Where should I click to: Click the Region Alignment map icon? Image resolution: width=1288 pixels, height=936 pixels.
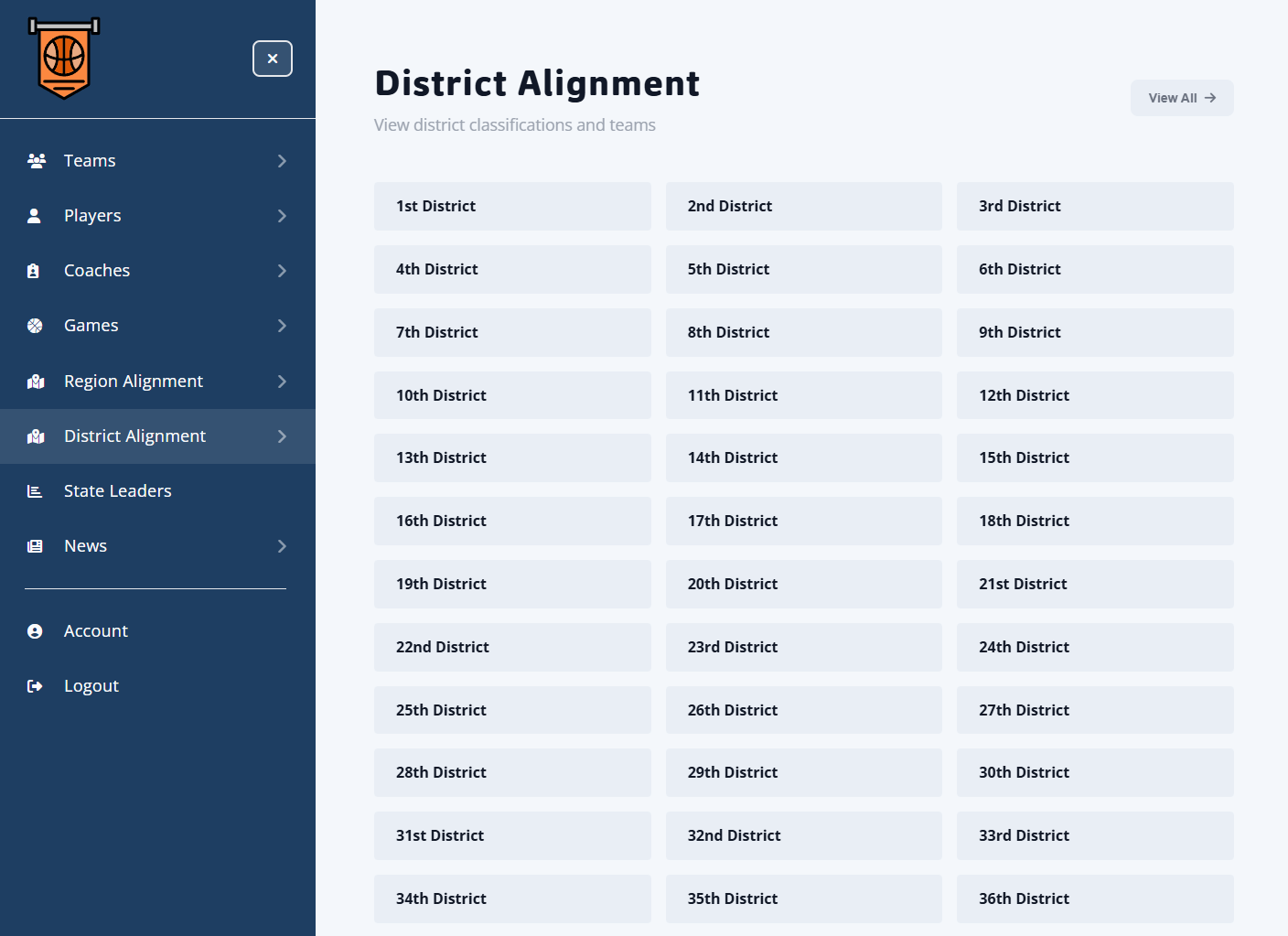point(36,382)
